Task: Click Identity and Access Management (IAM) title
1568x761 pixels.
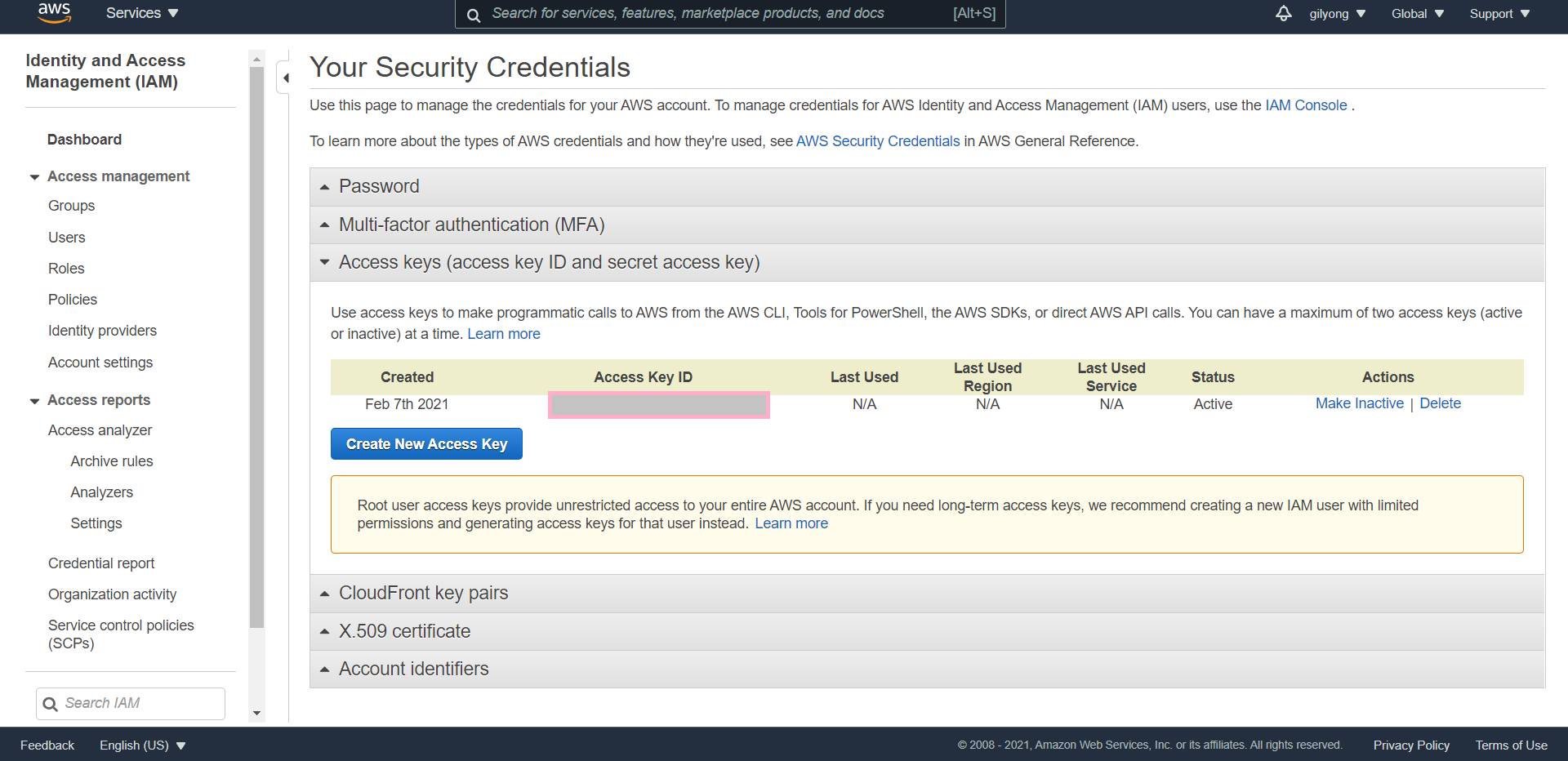Action: (105, 71)
